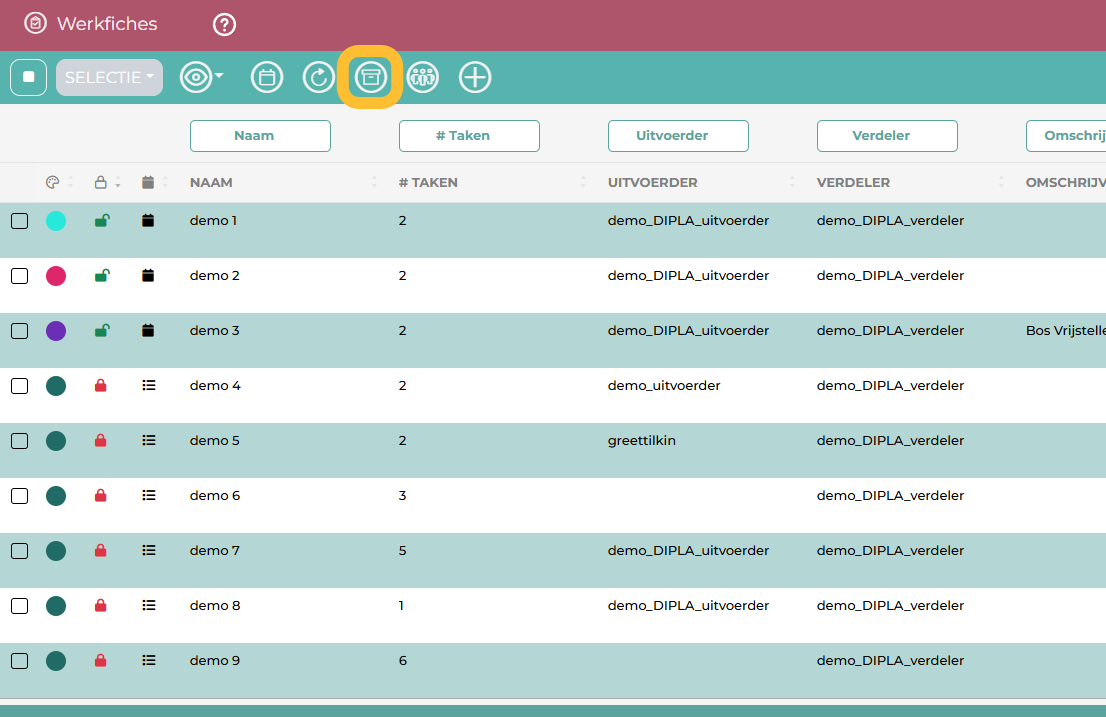Screen dimensions: 1106x717
Task: Tick the checkbox for demo 6
Action: (x=20, y=496)
